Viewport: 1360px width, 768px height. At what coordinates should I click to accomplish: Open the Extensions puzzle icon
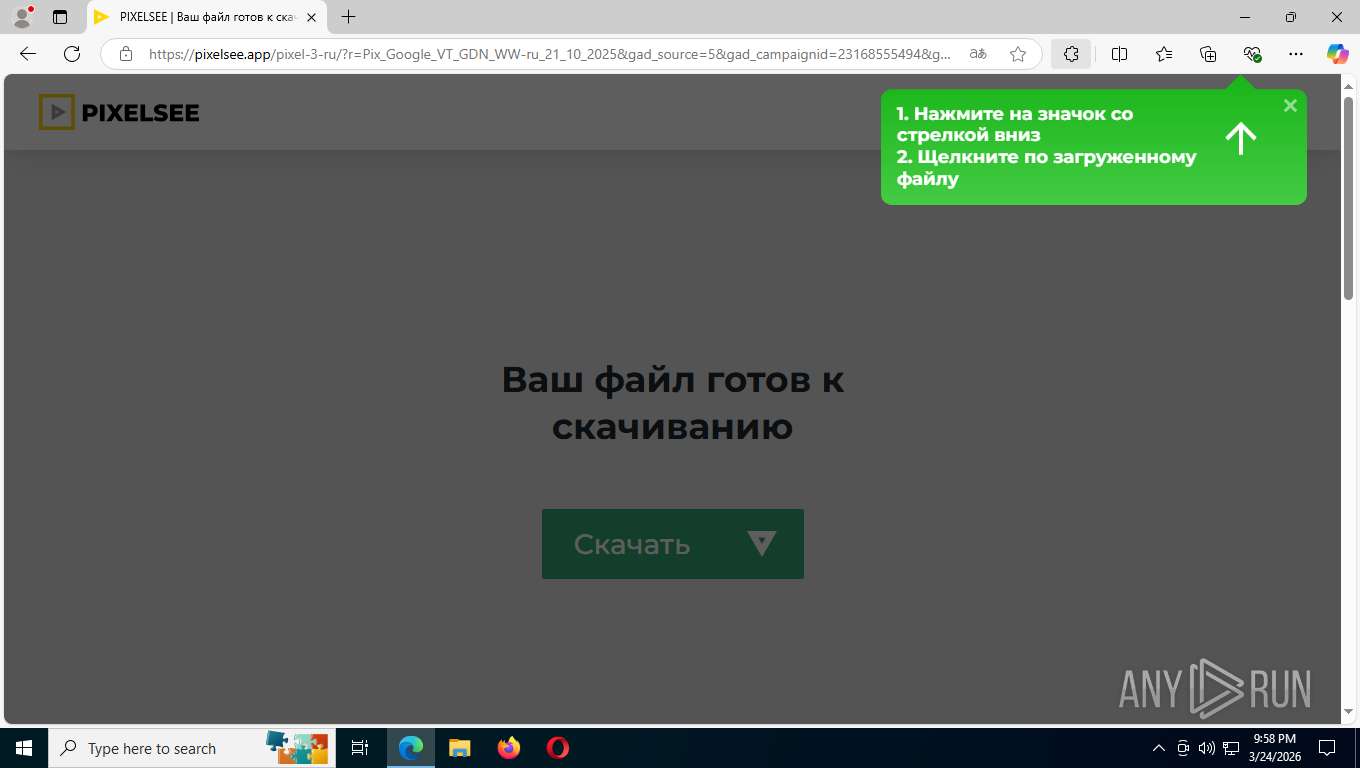[1071, 54]
